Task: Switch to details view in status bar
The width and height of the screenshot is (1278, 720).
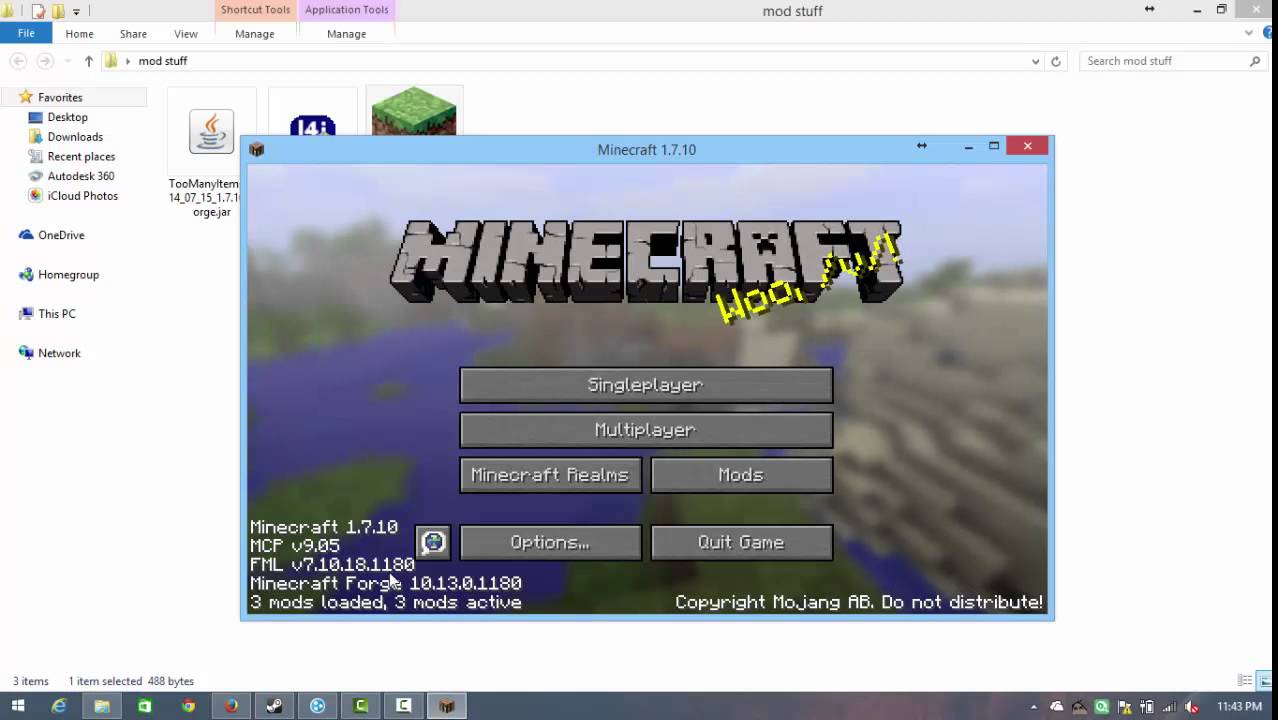Action: 1245,681
